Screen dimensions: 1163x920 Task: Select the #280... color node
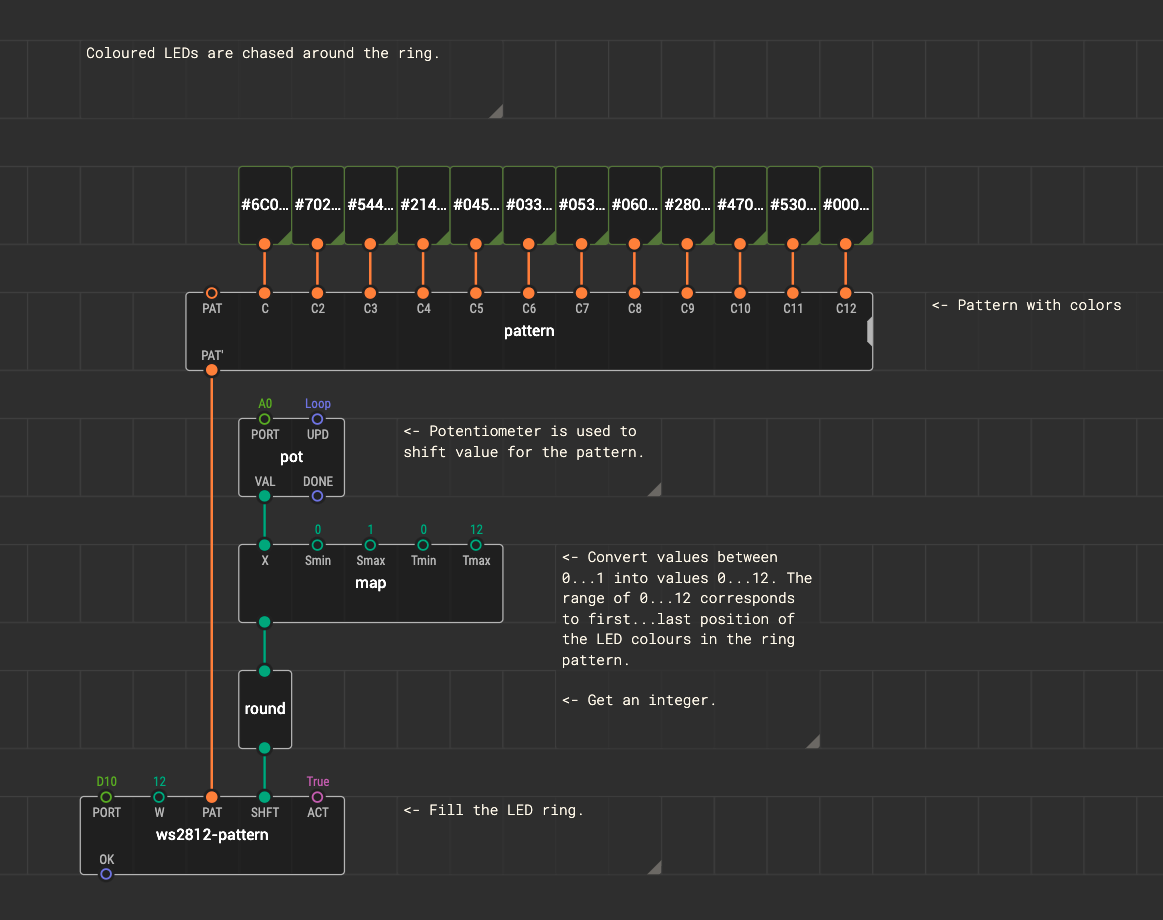click(x=688, y=205)
